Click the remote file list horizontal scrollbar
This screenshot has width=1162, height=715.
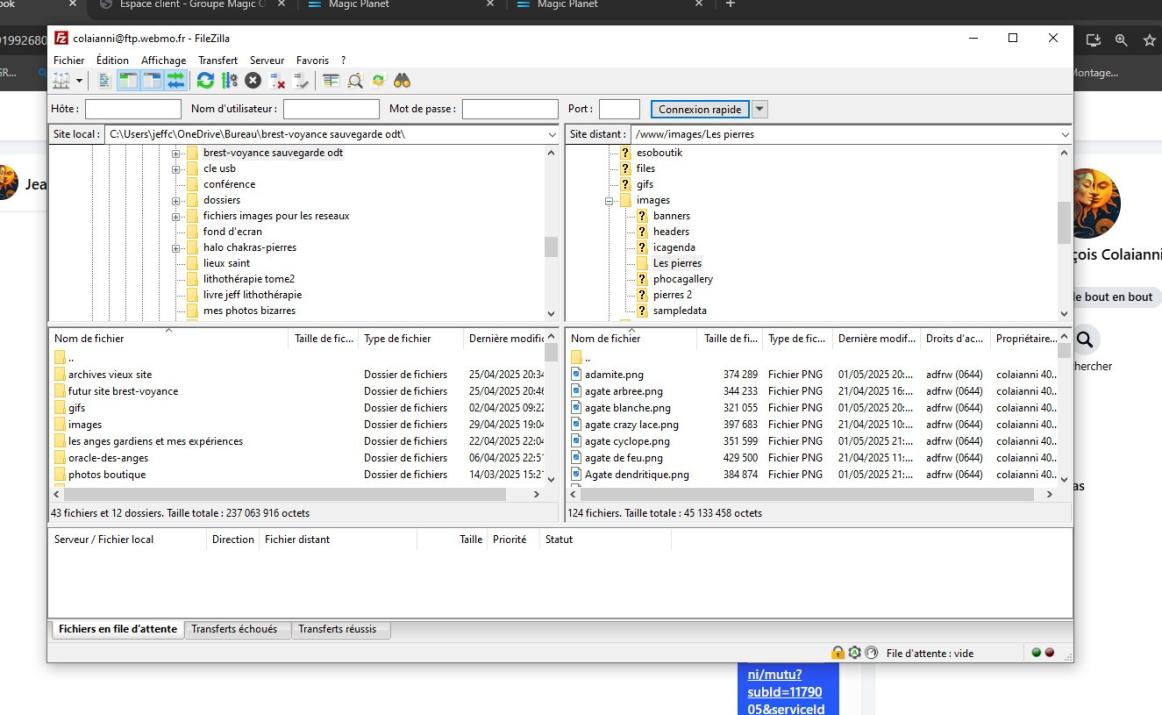coord(808,494)
